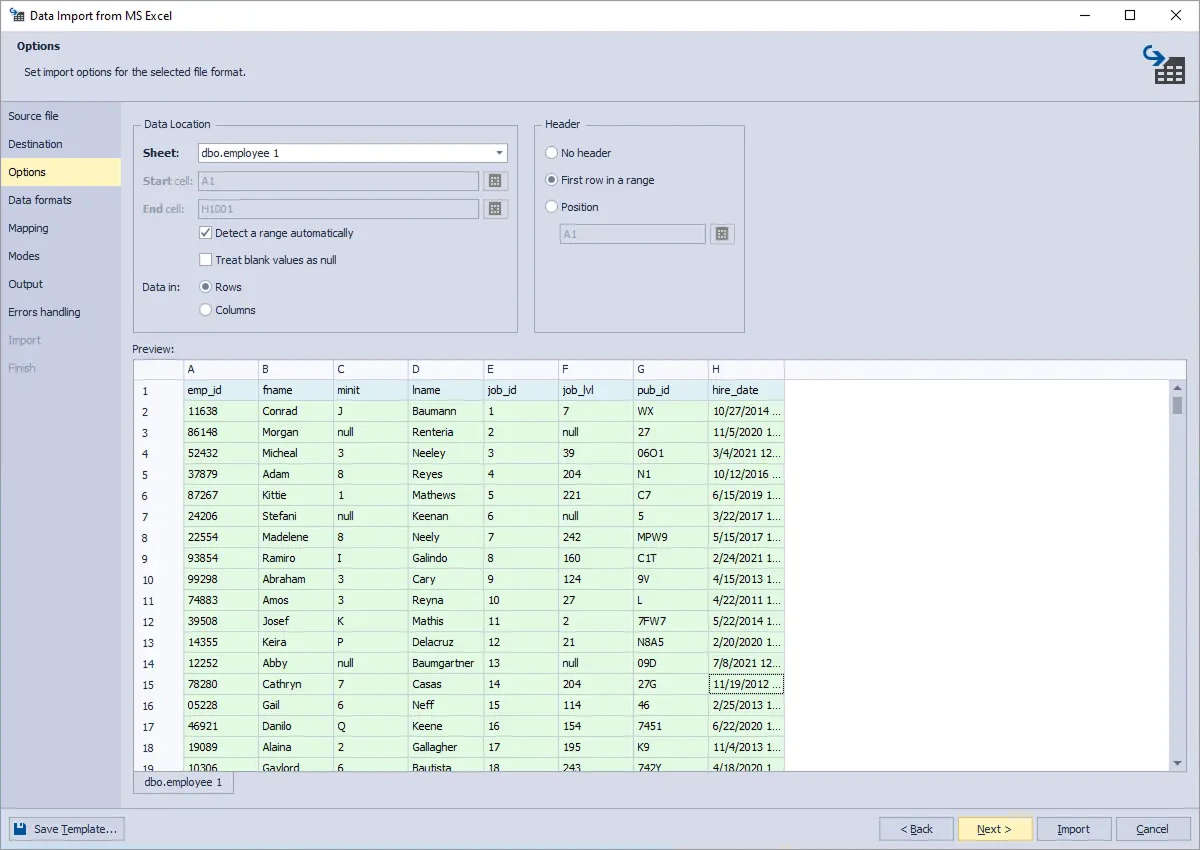
Task: Click the Start cell range selector icon
Action: (x=495, y=180)
